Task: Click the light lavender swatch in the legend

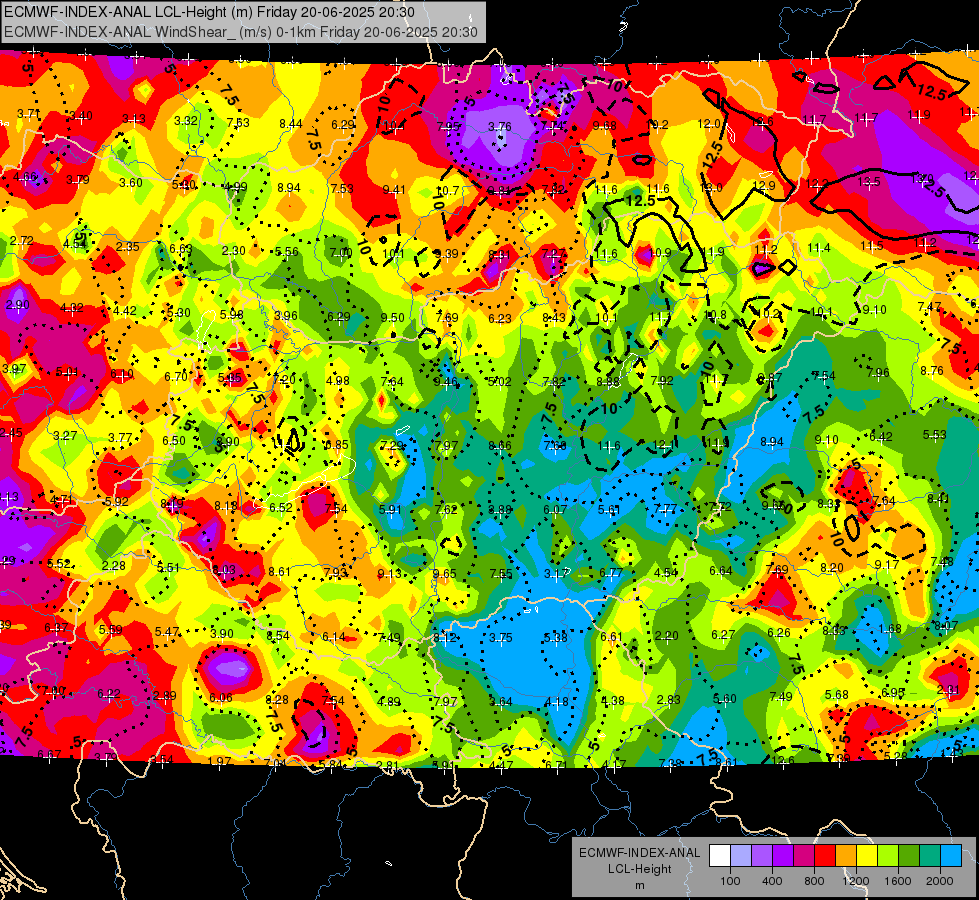Action: click(x=740, y=856)
